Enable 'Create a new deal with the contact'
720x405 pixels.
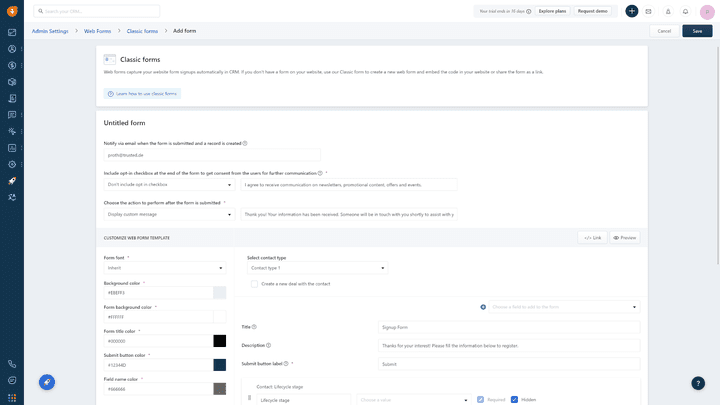tap(255, 284)
